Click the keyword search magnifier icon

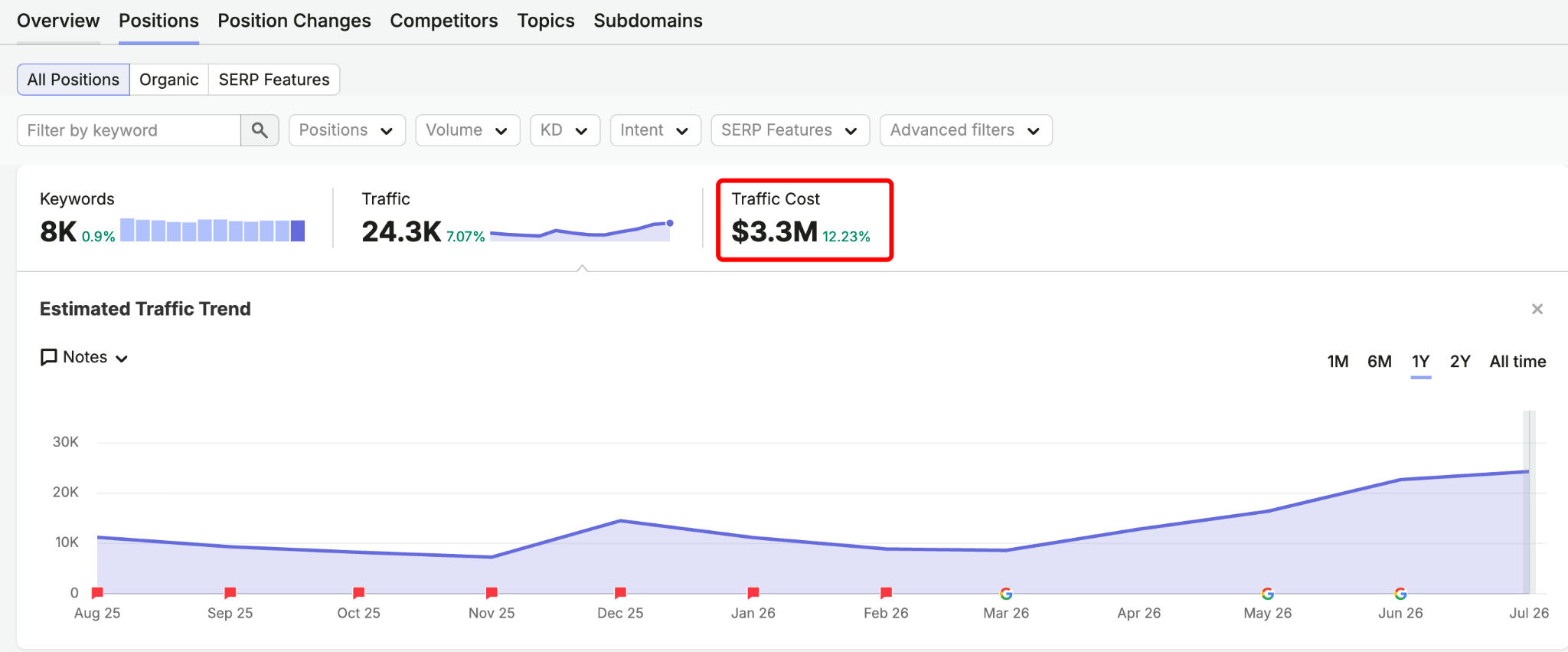(260, 130)
